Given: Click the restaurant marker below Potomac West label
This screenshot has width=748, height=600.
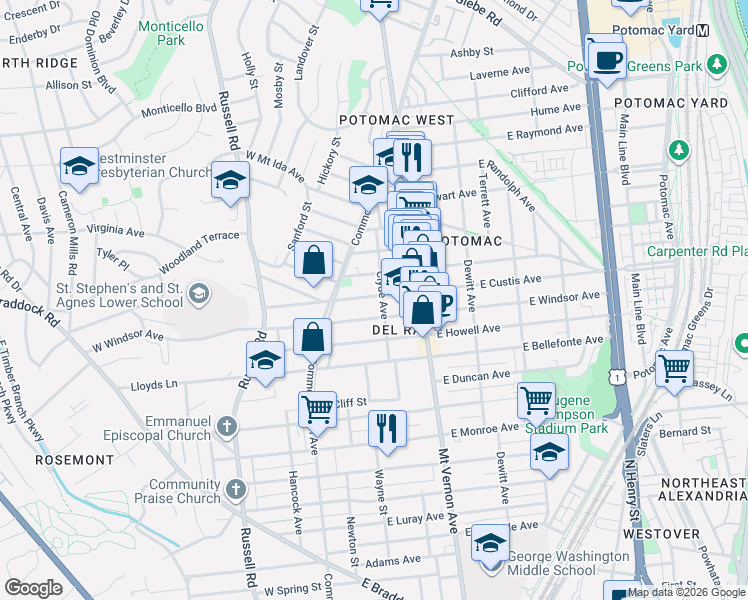Looking at the screenshot, I should (x=413, y=159).
